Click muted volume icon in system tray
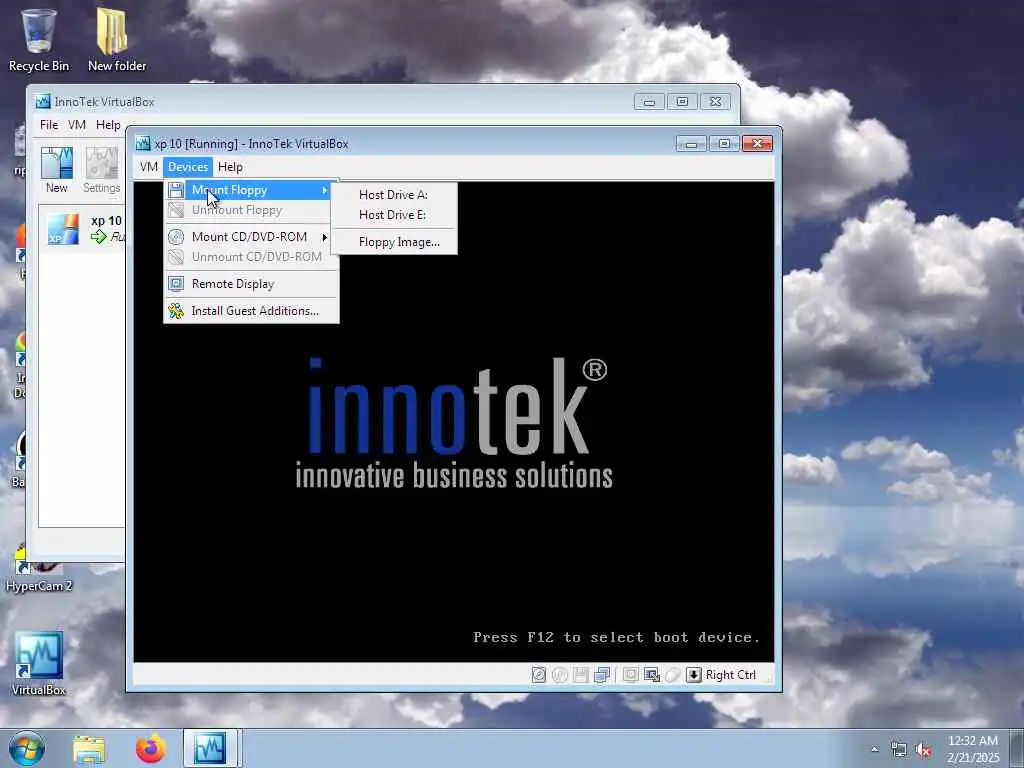The width and height of the screenshot is (1024, 768). point(923,750)
